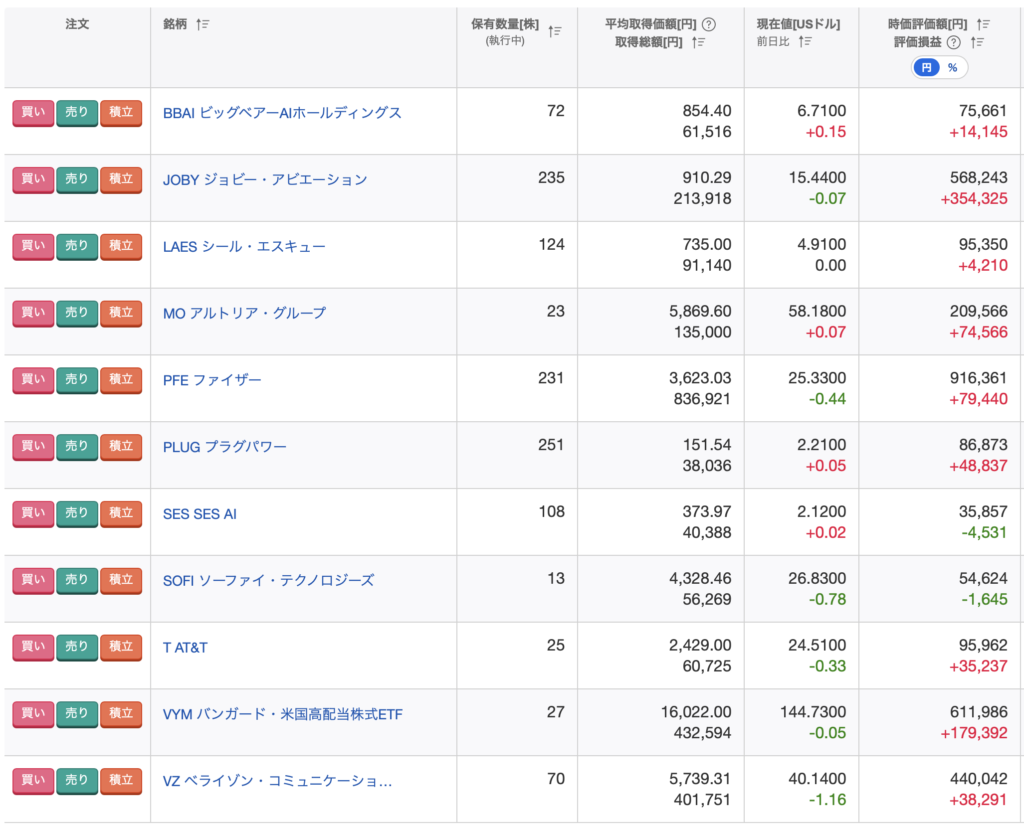Open MO アルトリア・グループ stock page
This screenshot has height=830, width=1024.
point(244,313)
